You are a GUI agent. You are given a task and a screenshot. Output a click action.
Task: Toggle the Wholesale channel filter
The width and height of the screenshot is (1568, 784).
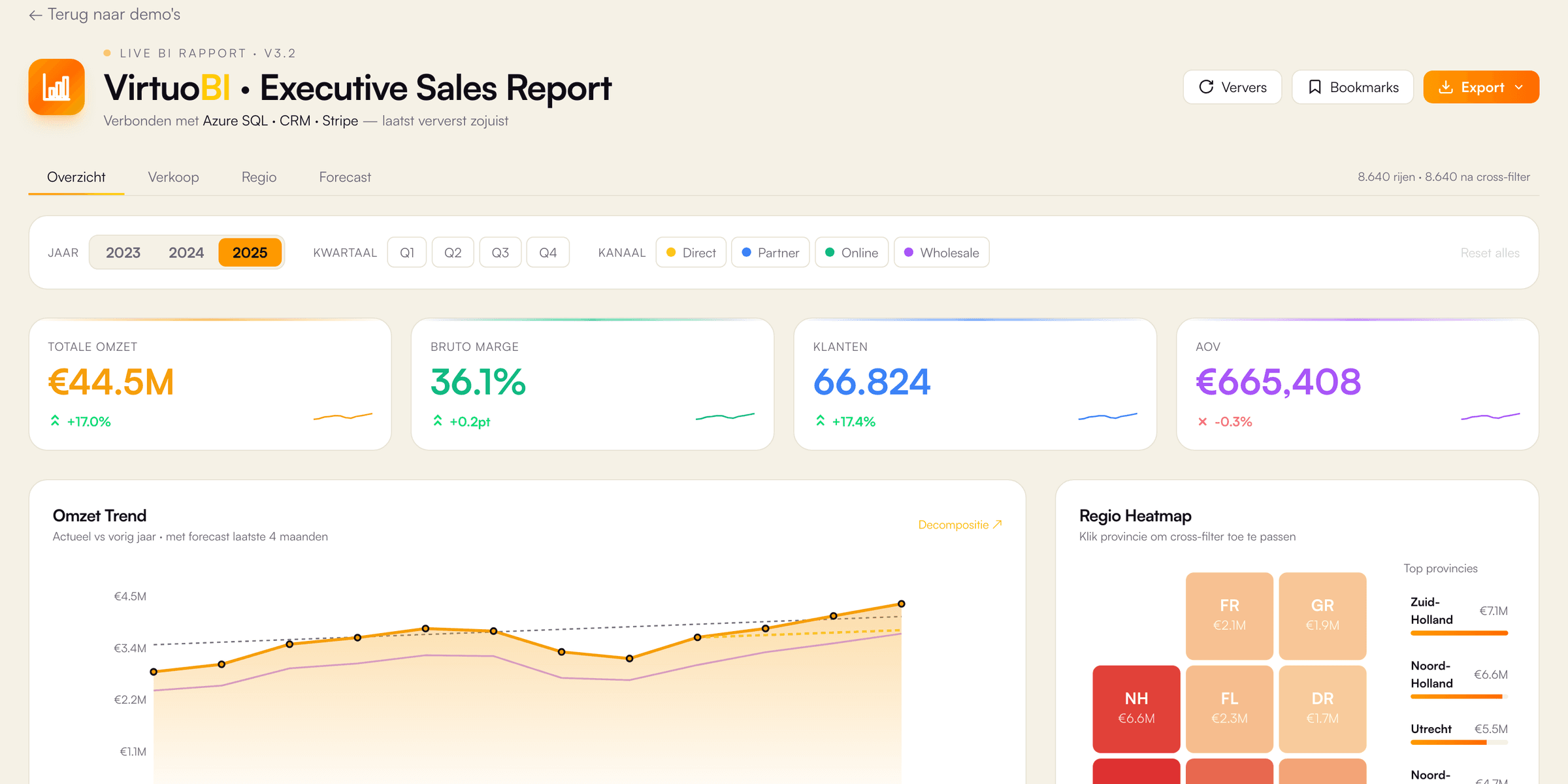(x=941, y=252)
